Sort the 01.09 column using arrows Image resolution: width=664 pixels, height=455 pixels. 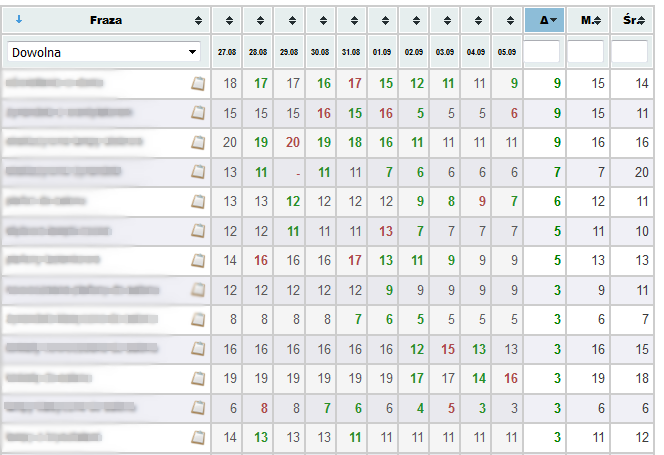point(385,20)
